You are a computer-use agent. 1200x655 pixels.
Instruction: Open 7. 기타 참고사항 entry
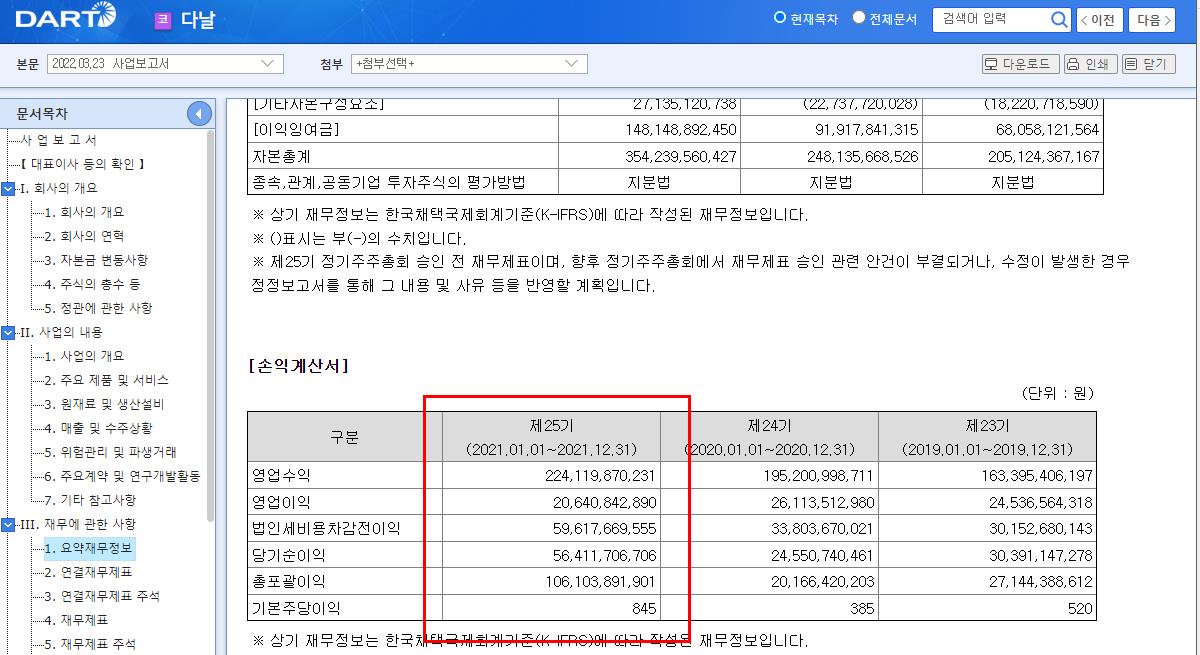(91, 500)
